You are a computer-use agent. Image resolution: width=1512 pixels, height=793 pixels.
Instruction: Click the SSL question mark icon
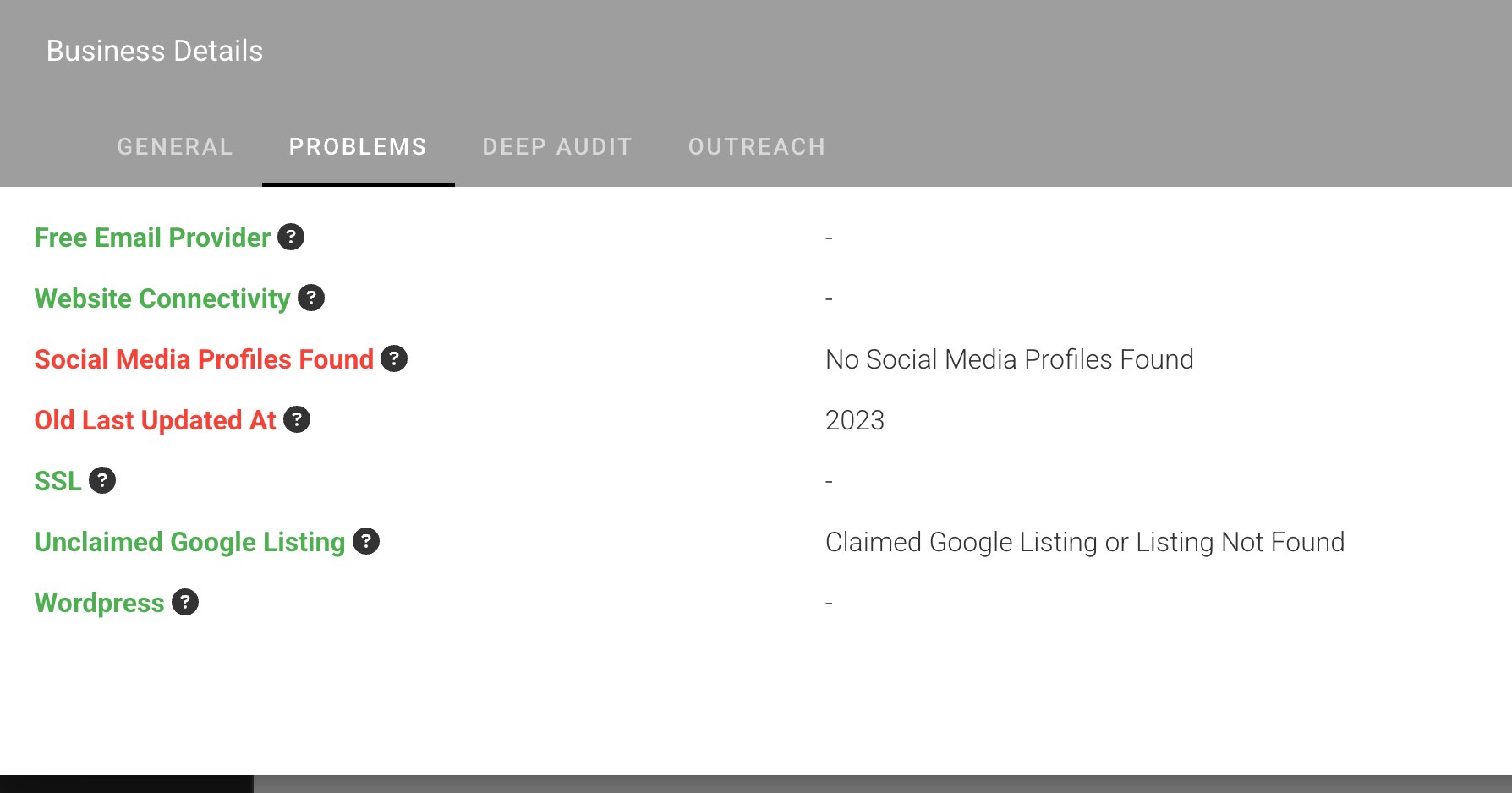pos(102,480)
